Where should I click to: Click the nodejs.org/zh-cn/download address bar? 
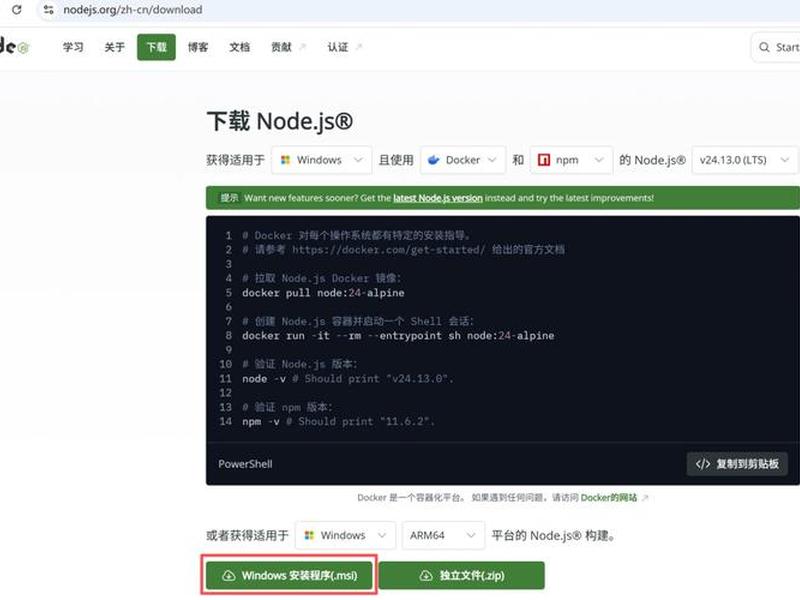(133, 9)
